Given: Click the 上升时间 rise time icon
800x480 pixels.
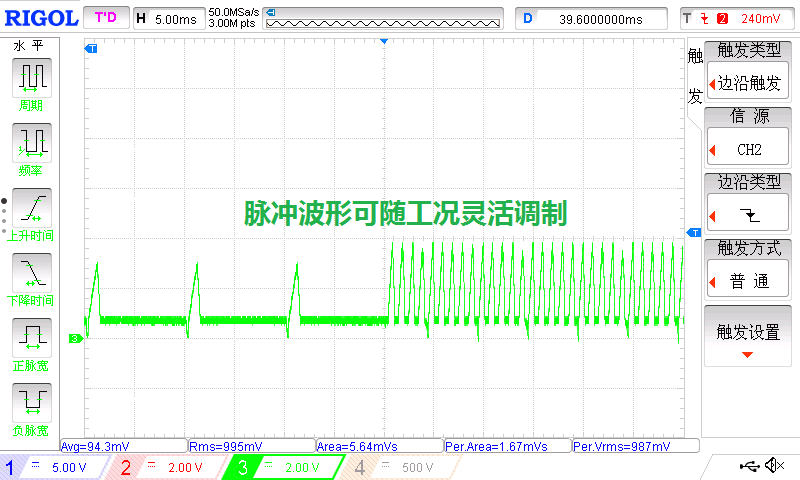Looking at the screenshot, I should (x=32, y=207).
